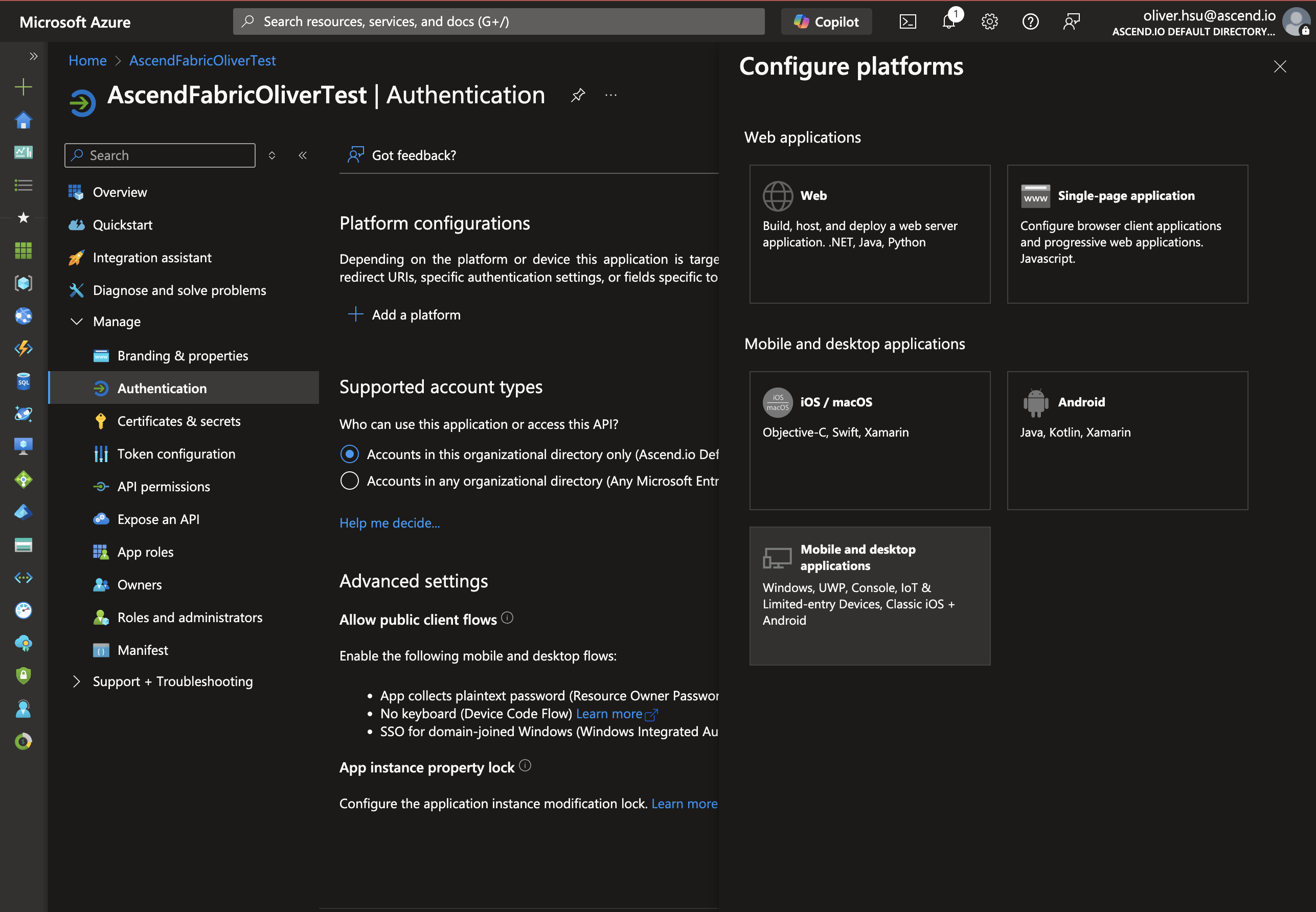Open Load balancers green diamond icon
This screenshot has height=912, width=1316.
click(x=23, y=480)
